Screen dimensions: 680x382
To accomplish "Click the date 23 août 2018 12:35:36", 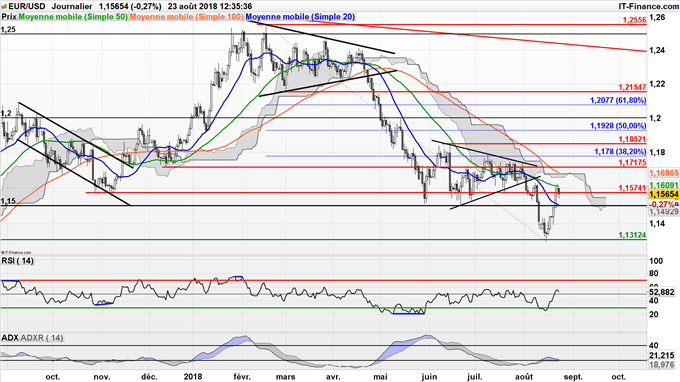I will pyautogui.click(x=210, y=7).
